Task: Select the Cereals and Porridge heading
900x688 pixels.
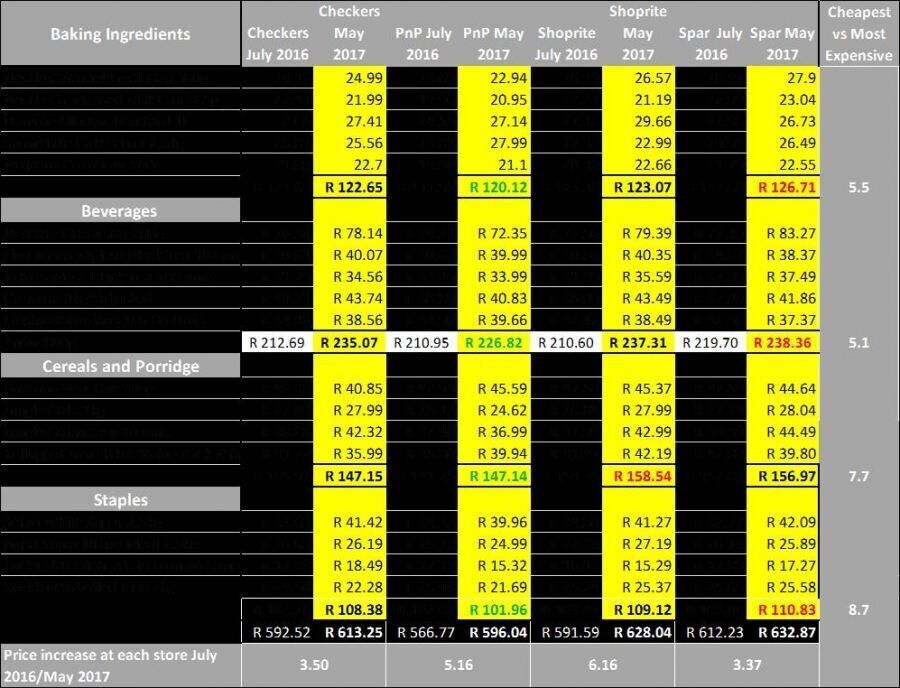Action: tap(120, 366)
